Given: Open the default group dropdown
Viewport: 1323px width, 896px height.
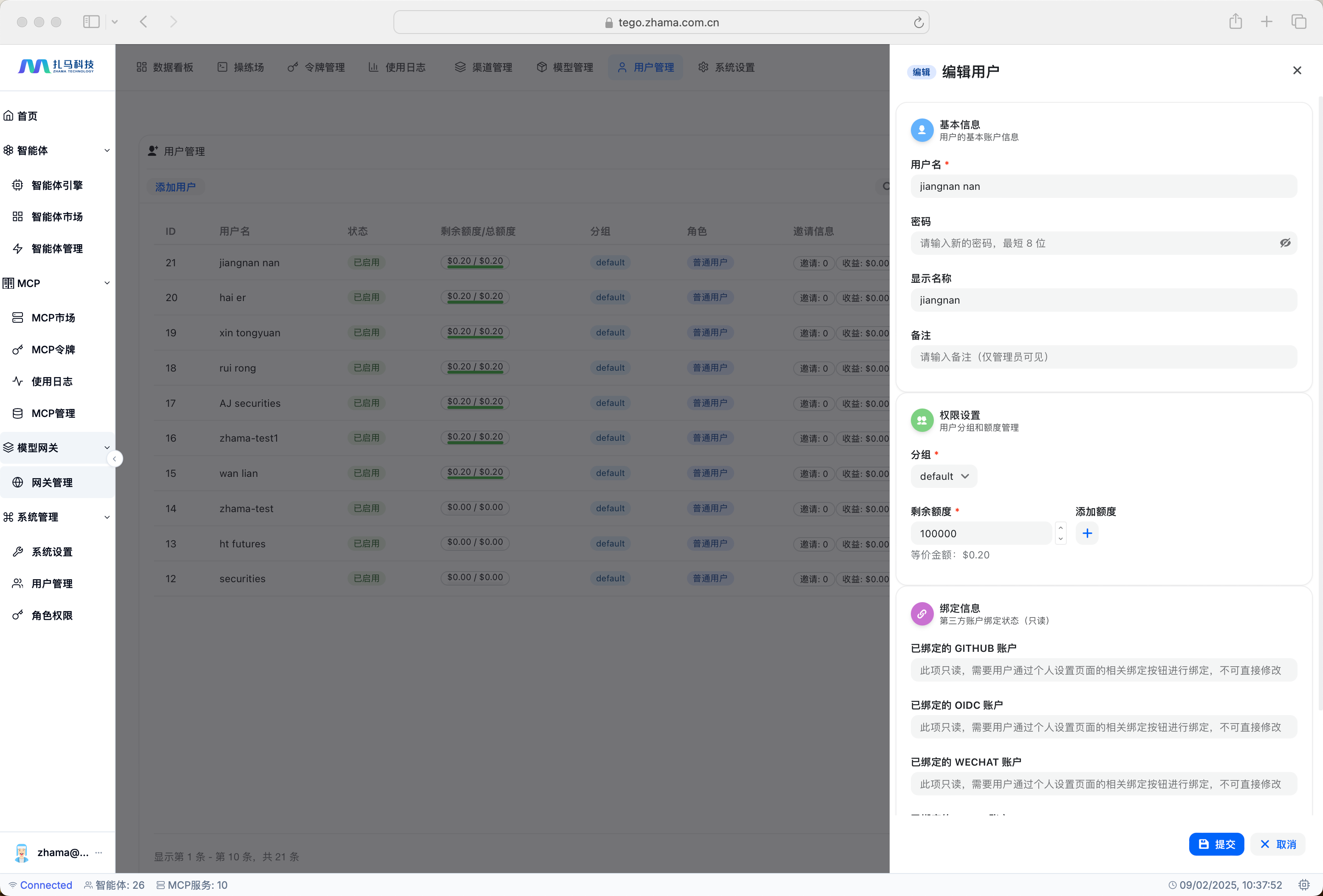Looking at the screenshot, I should coord(943,476).
